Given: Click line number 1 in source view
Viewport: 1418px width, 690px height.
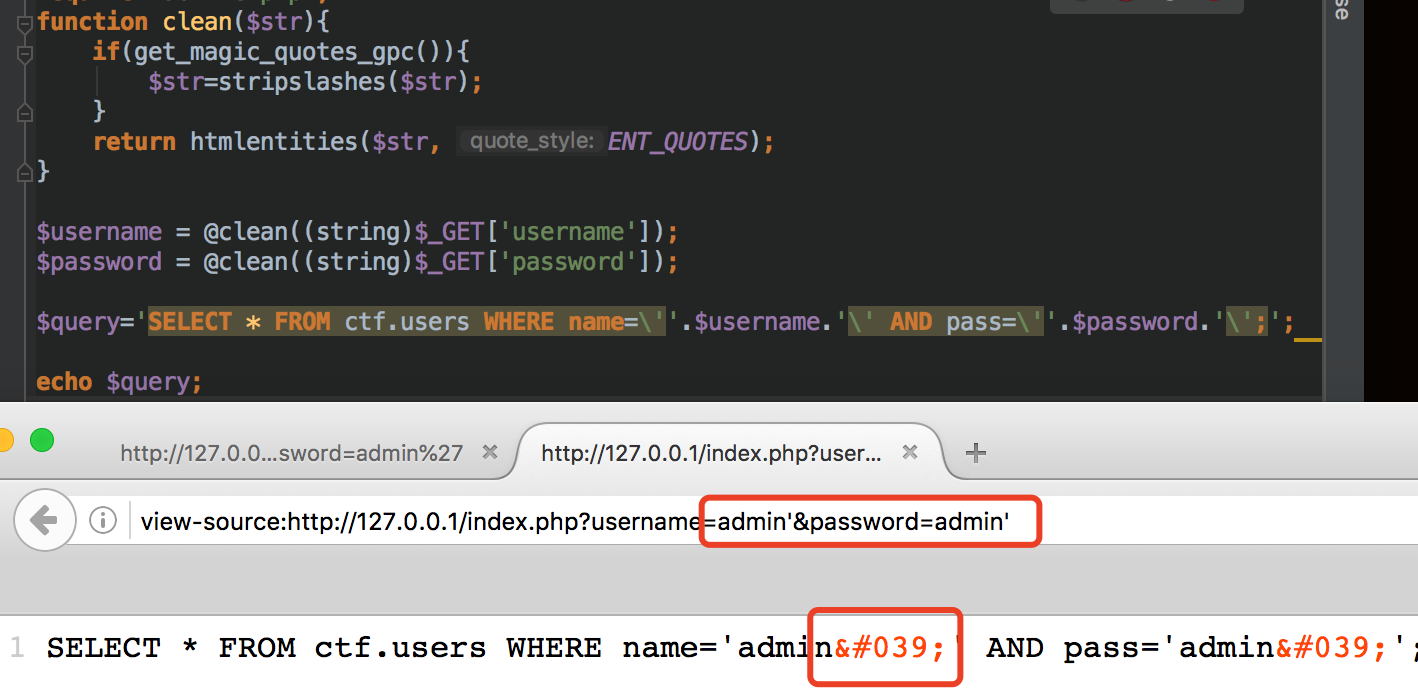Looking at the screenshot, I should tap(15, 648).
